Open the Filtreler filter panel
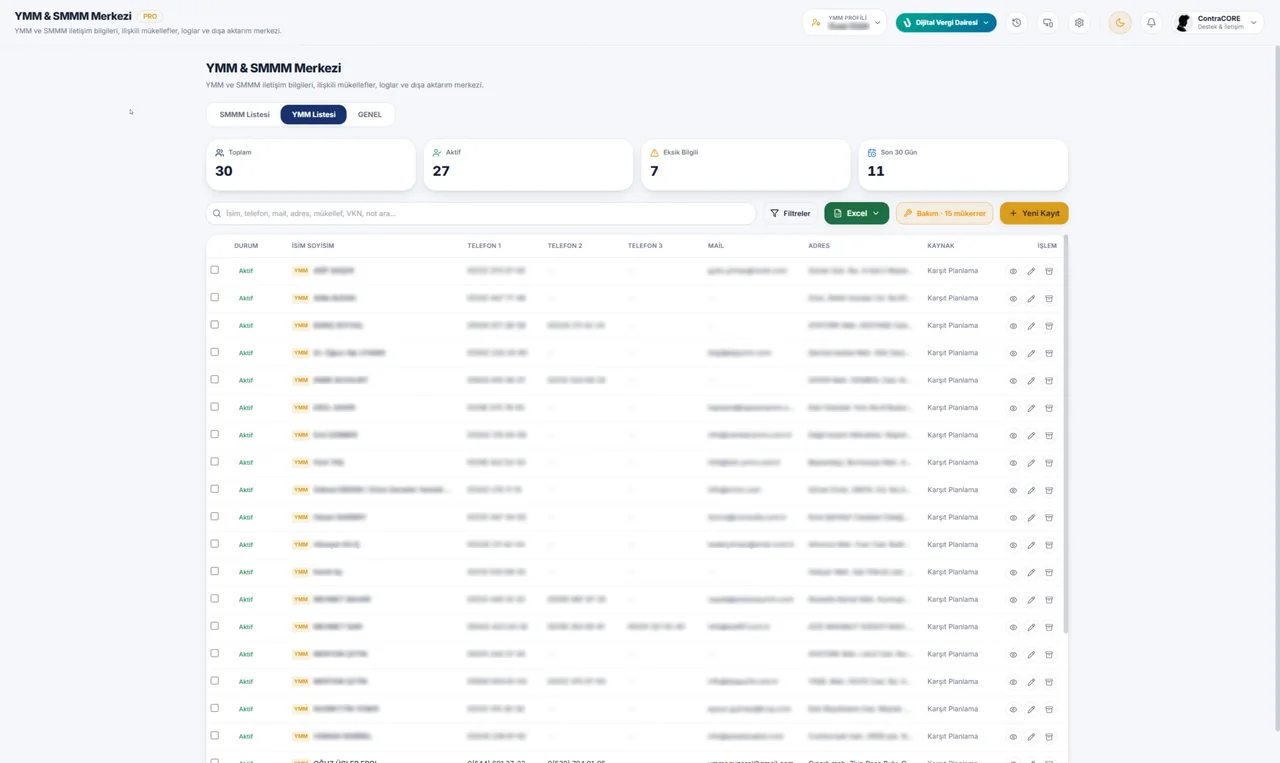 (790, 213)
